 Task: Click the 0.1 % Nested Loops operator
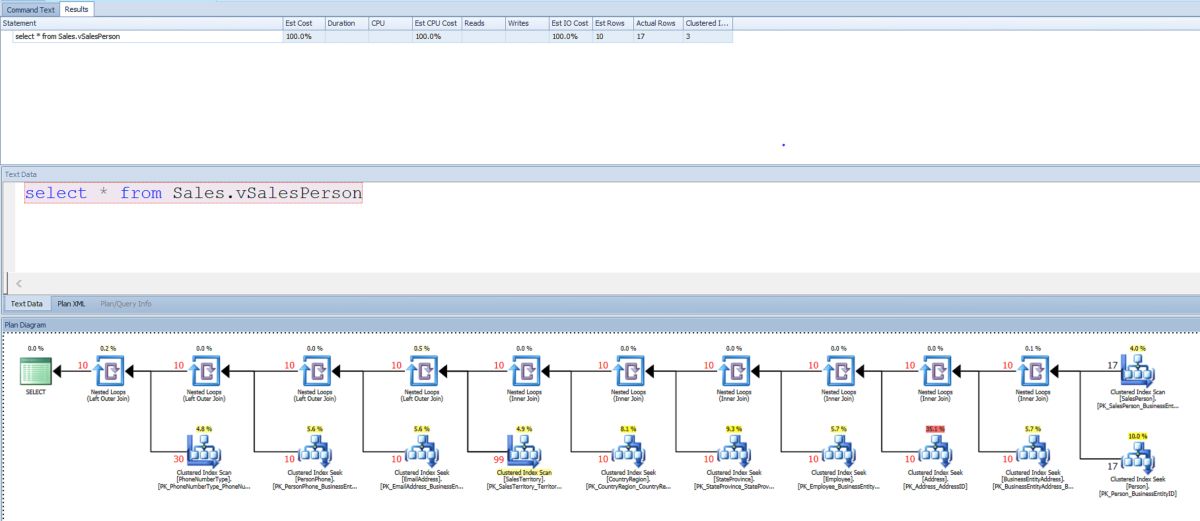(1034, 371)
